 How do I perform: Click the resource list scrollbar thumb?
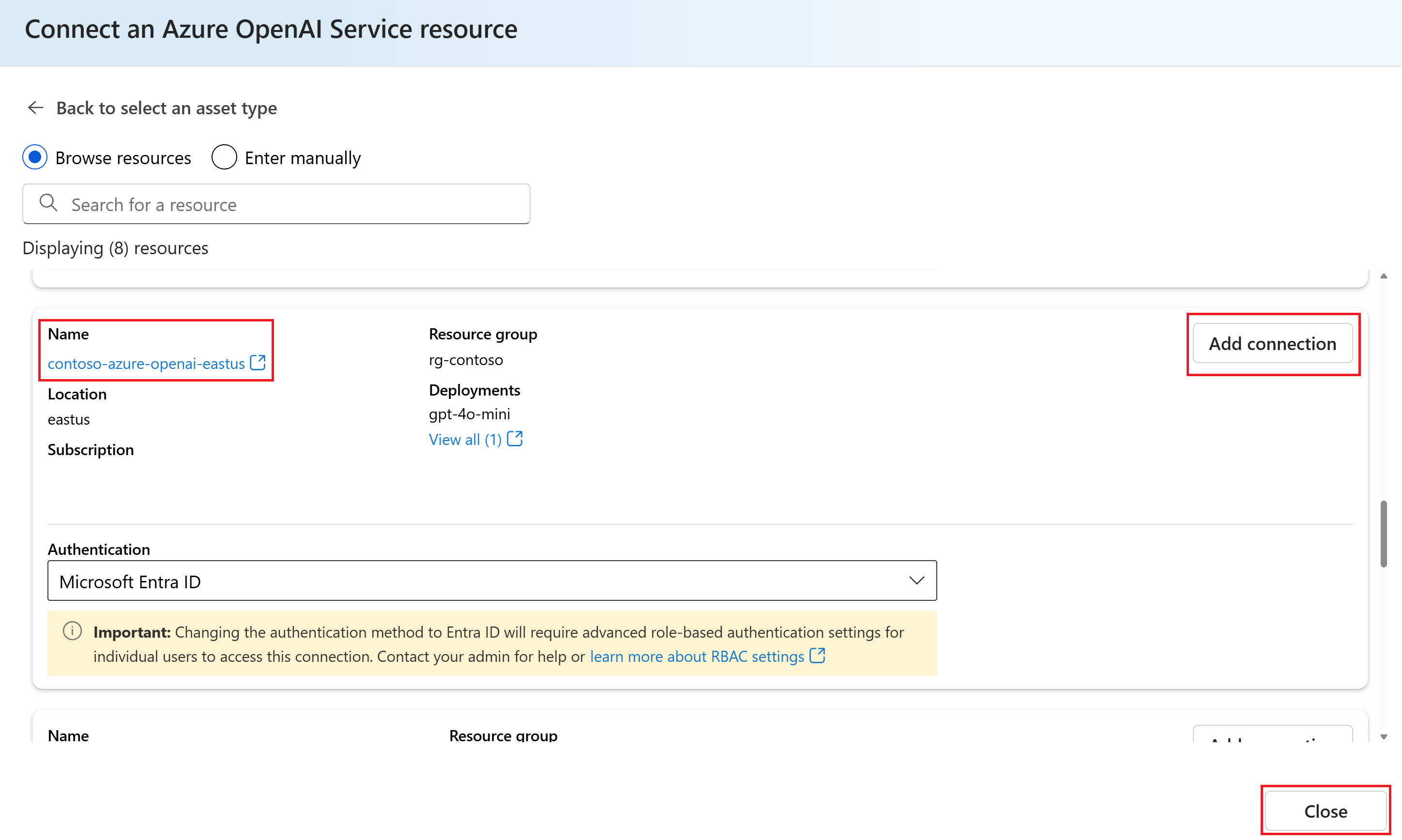[1383, 533]
